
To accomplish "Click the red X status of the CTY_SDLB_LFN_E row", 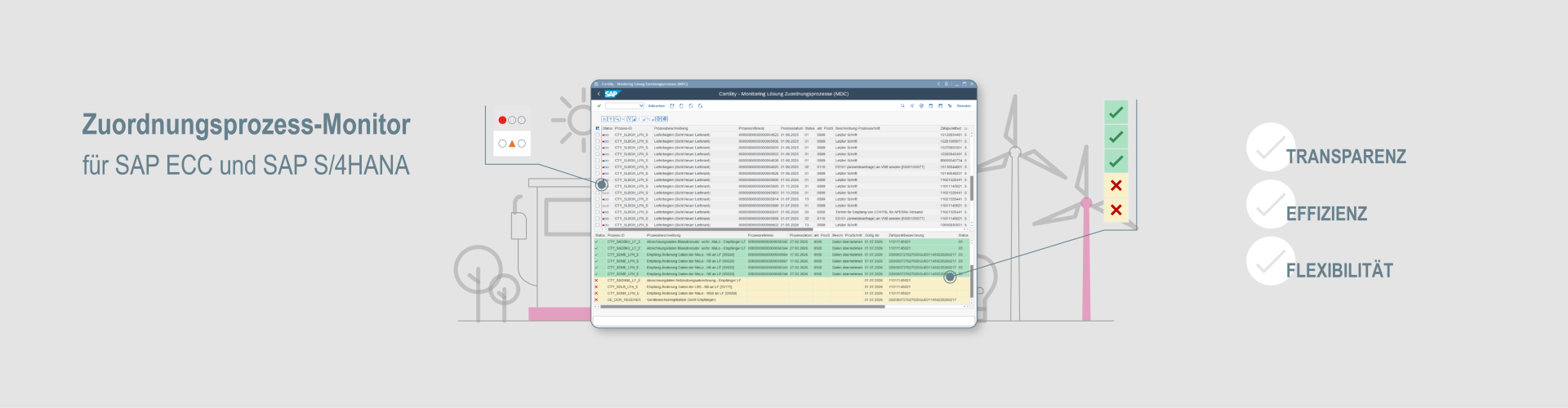I will coord(596,287).
